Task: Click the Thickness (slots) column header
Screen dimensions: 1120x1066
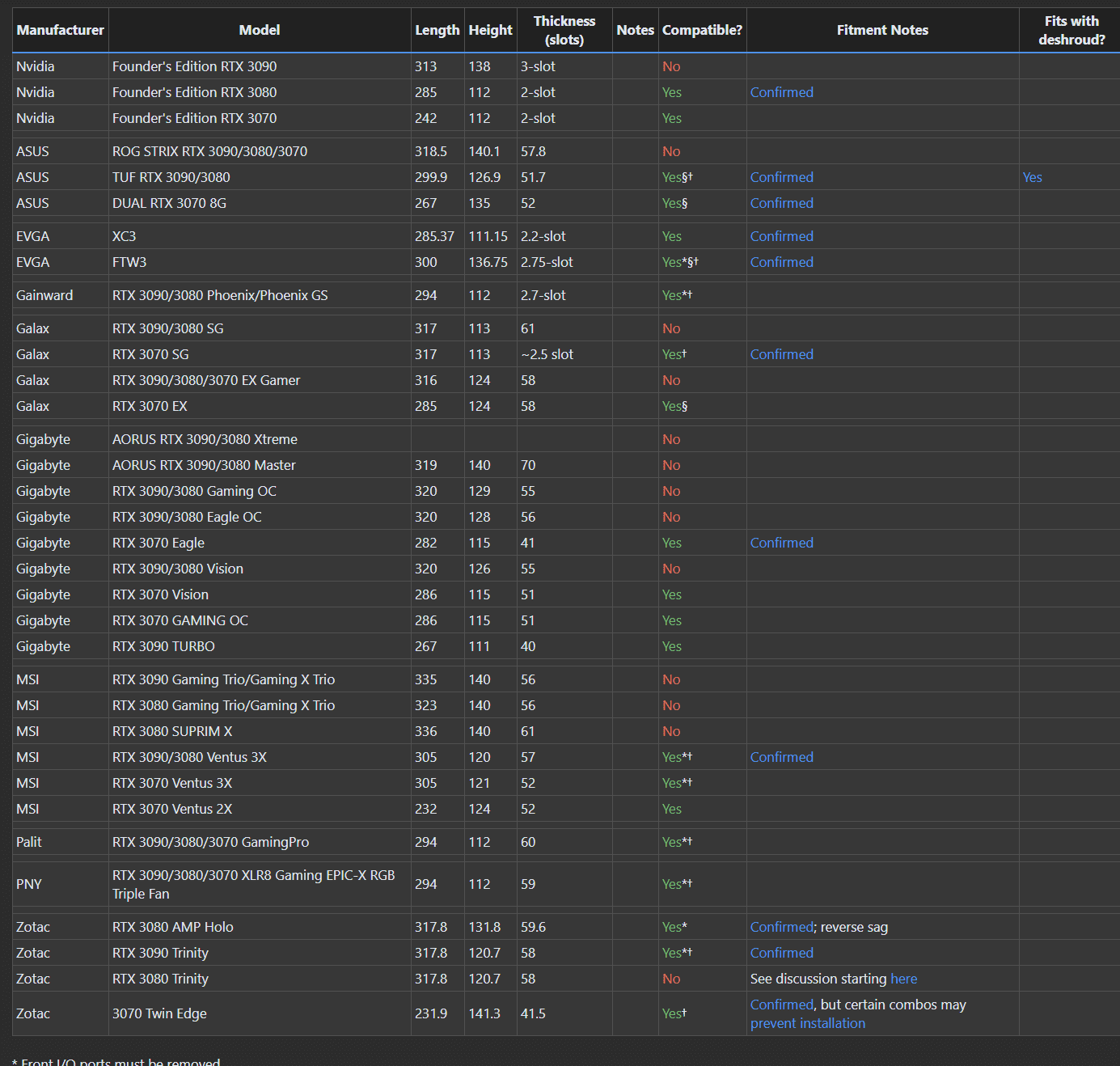Action: point(564,30)
